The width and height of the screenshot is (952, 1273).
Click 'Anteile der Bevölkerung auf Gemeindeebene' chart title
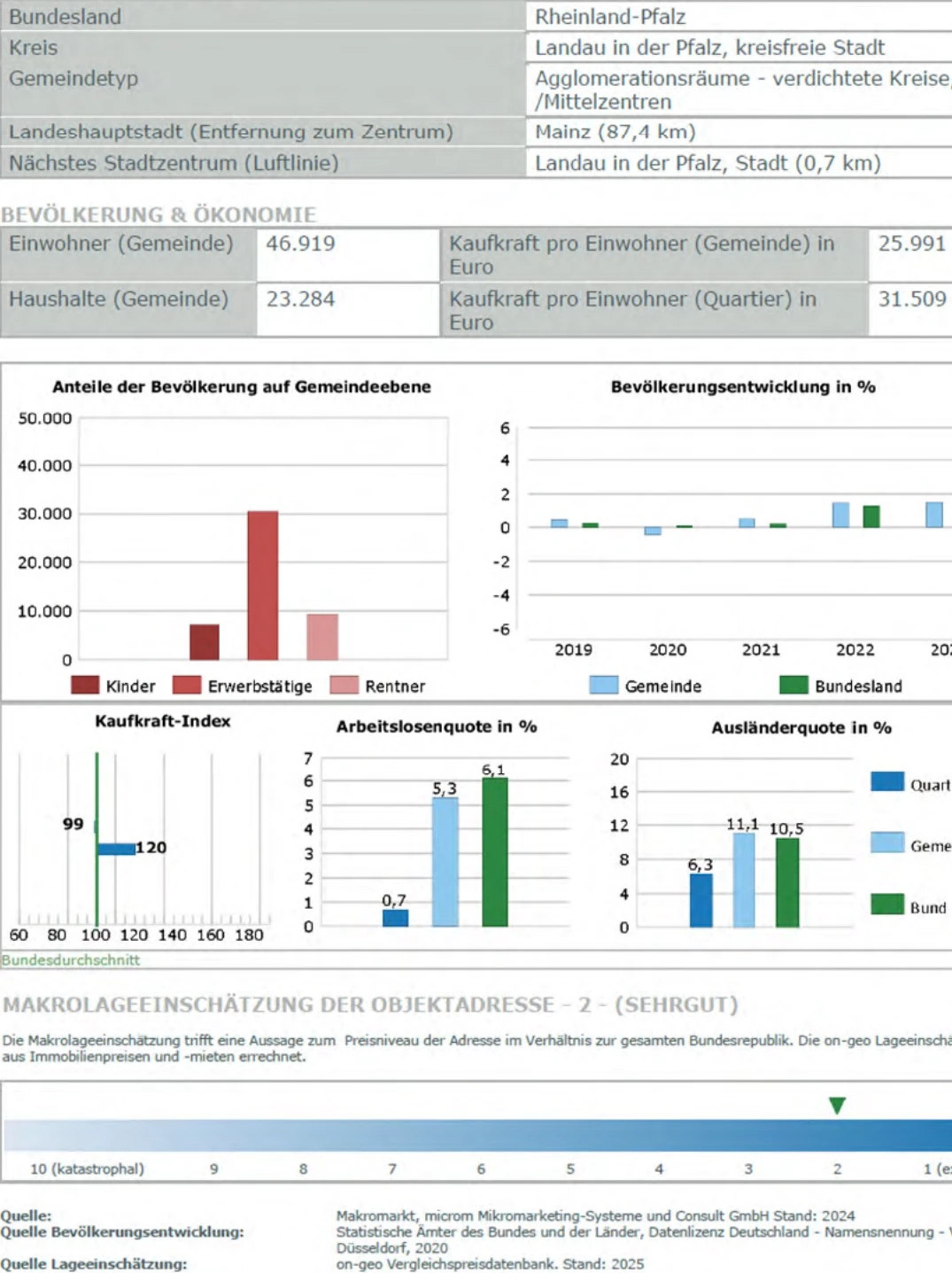[x=242, y=387]
